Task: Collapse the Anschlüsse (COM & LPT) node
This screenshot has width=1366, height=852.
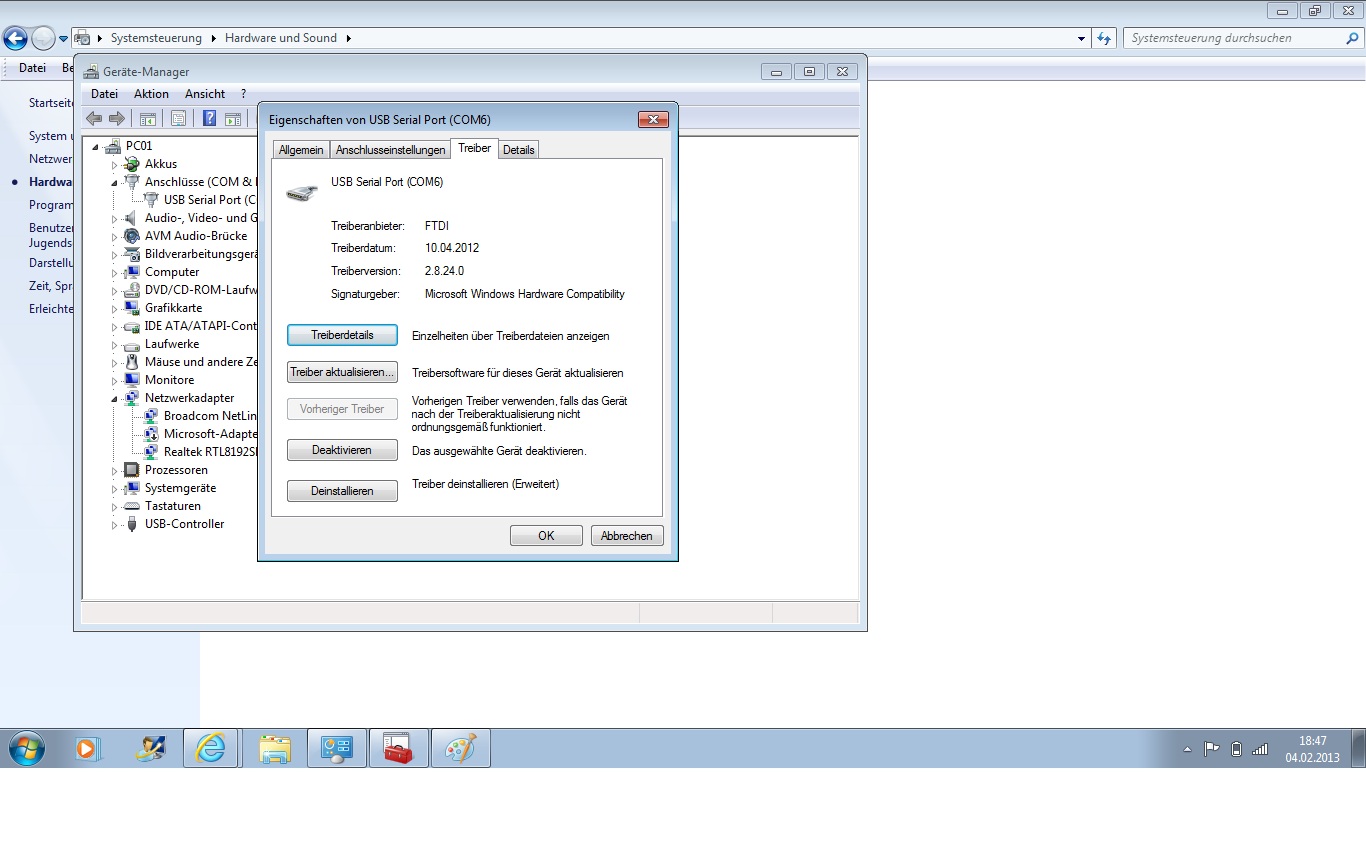Action: pyautogui.click(x=114, y=183)
